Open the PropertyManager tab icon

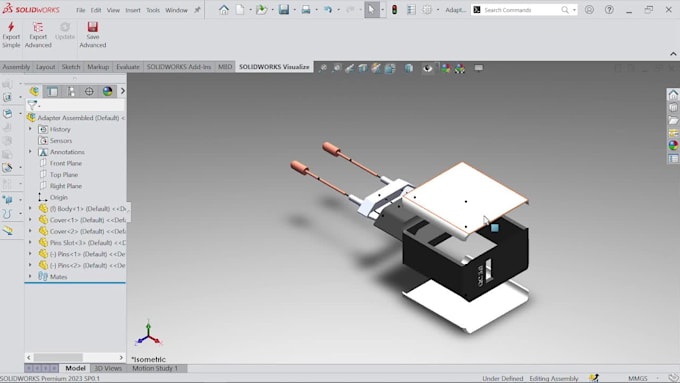(x=52, y=91)
